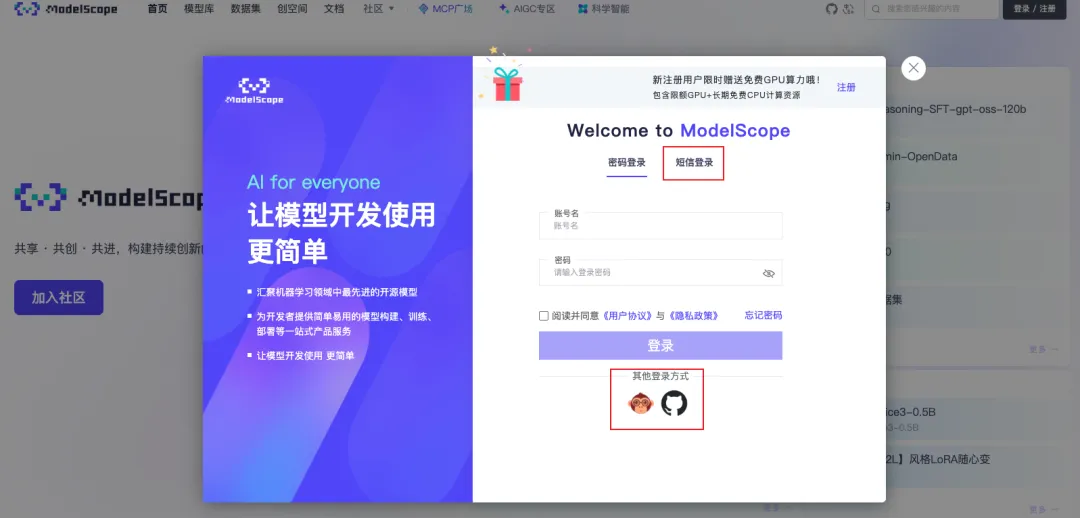
Task: Click the '其他登录方式' label
Action: click(x=661, y=376)
